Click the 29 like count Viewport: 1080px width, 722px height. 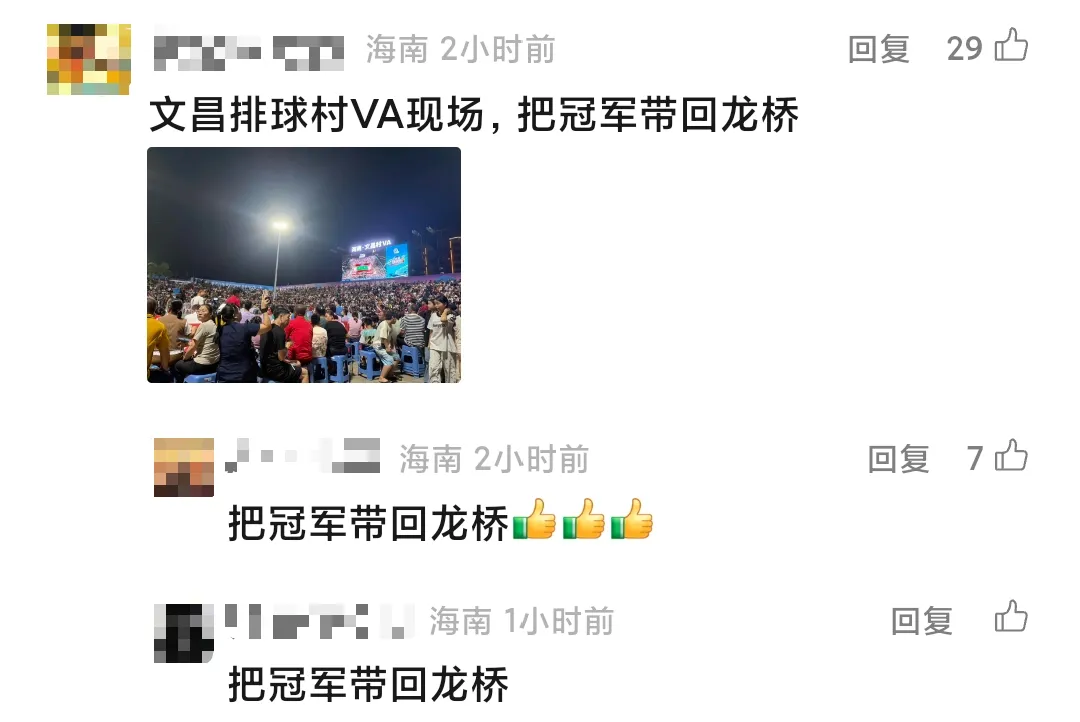point(964,49)
